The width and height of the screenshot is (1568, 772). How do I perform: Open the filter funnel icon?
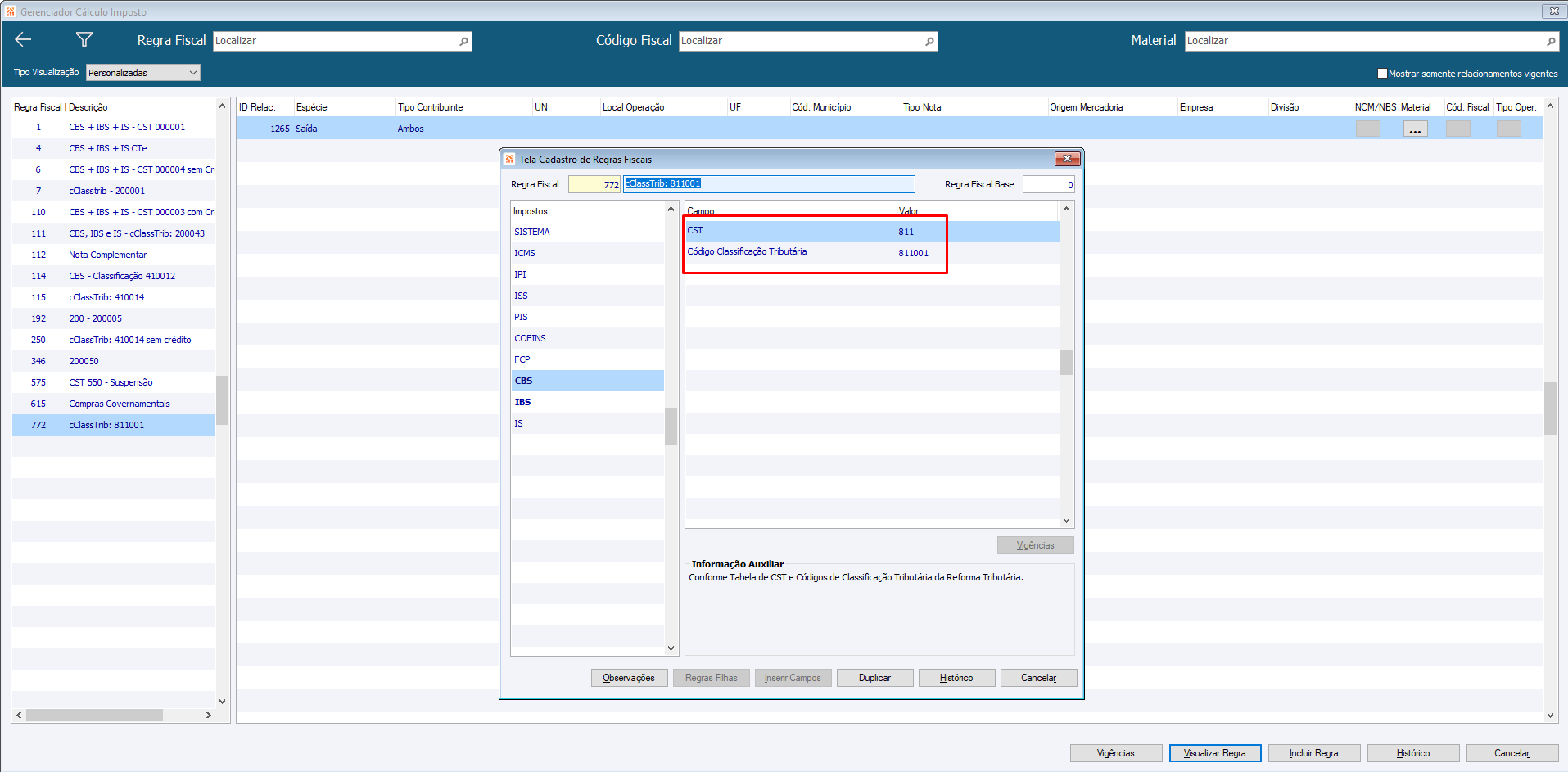tap(84, 39)
